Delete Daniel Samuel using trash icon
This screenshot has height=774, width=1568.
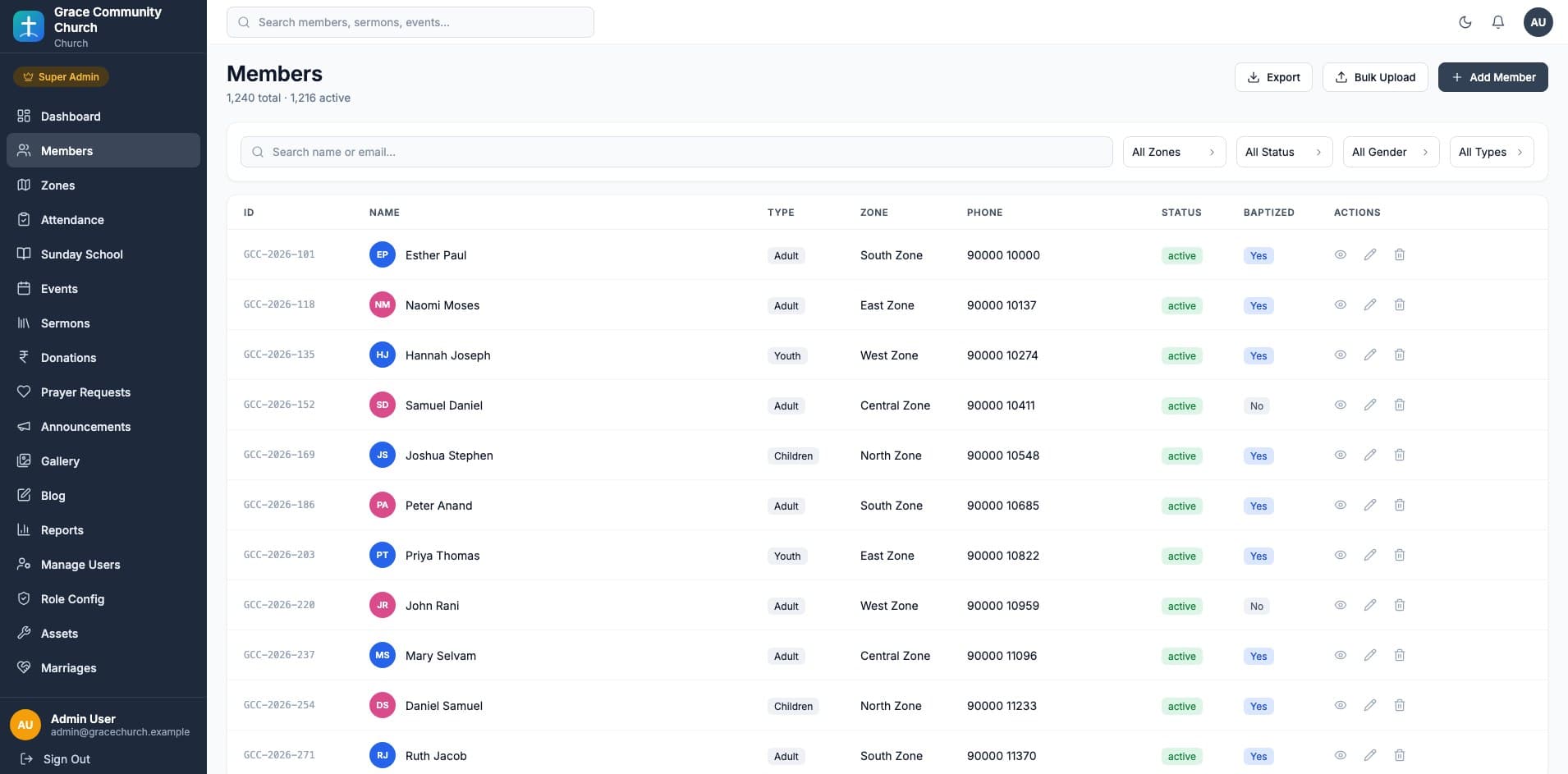coord(1400,705)
